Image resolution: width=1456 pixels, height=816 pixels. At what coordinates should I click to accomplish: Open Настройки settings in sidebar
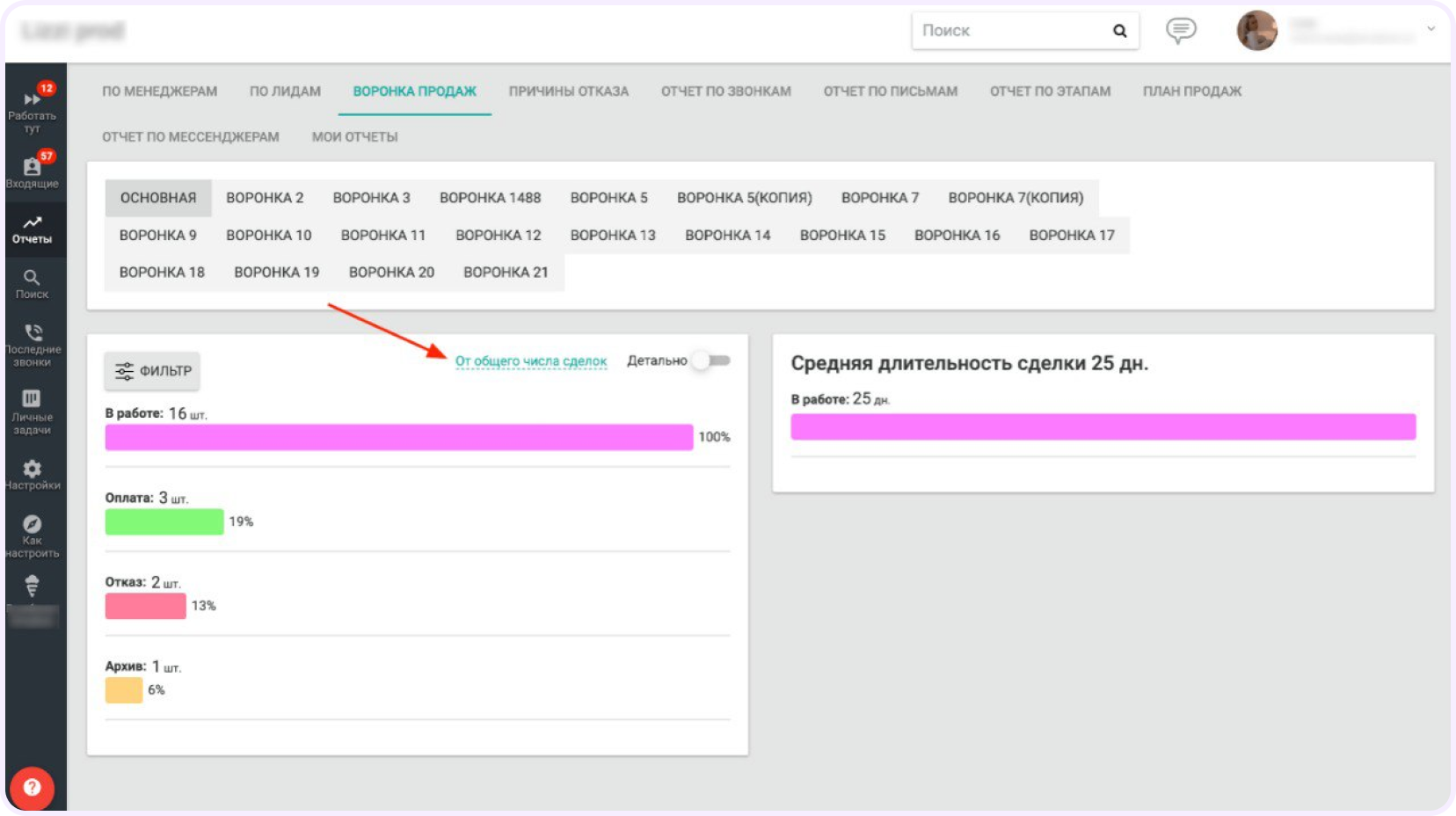pyautogui.click(x=33, y=475)
